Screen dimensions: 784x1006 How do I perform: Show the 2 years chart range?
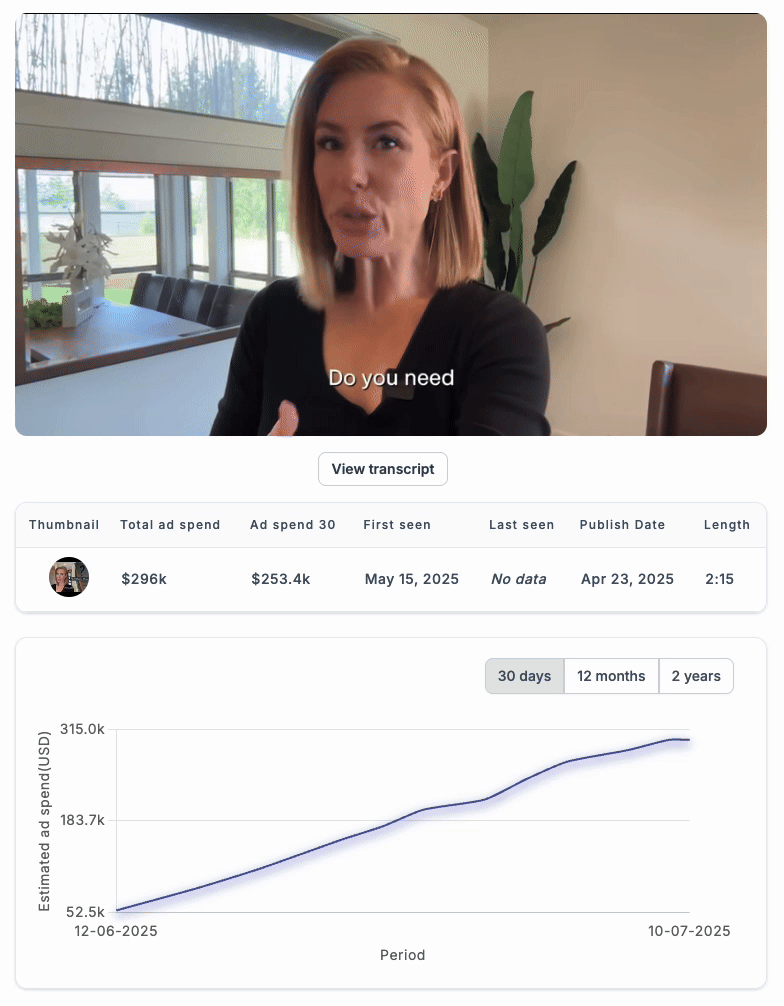tap(696, 676)
